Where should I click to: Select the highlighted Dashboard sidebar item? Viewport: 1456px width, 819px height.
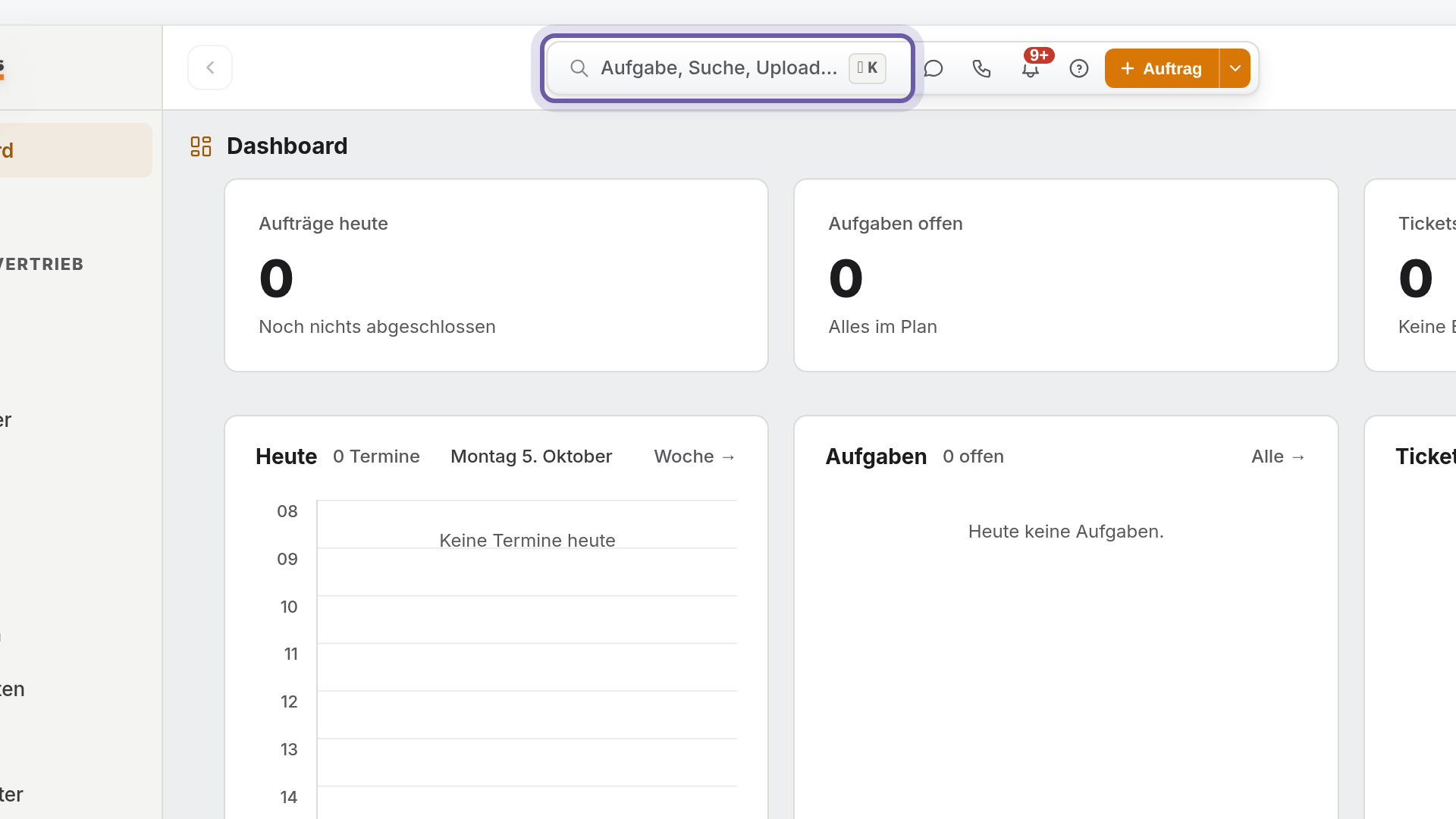(76, 150)
